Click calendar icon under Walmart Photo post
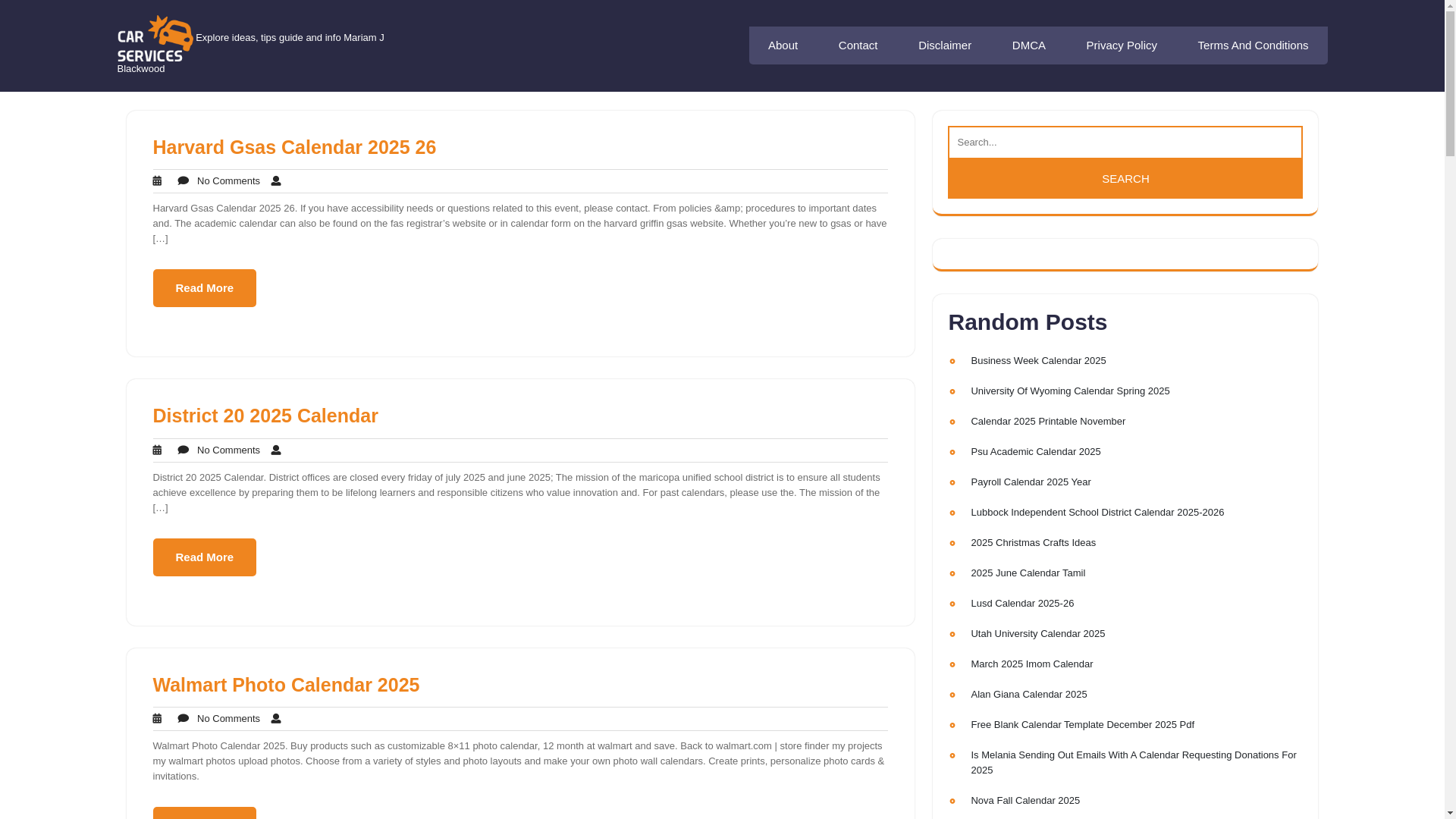The image size is (1456, 819). pos(157,719)
